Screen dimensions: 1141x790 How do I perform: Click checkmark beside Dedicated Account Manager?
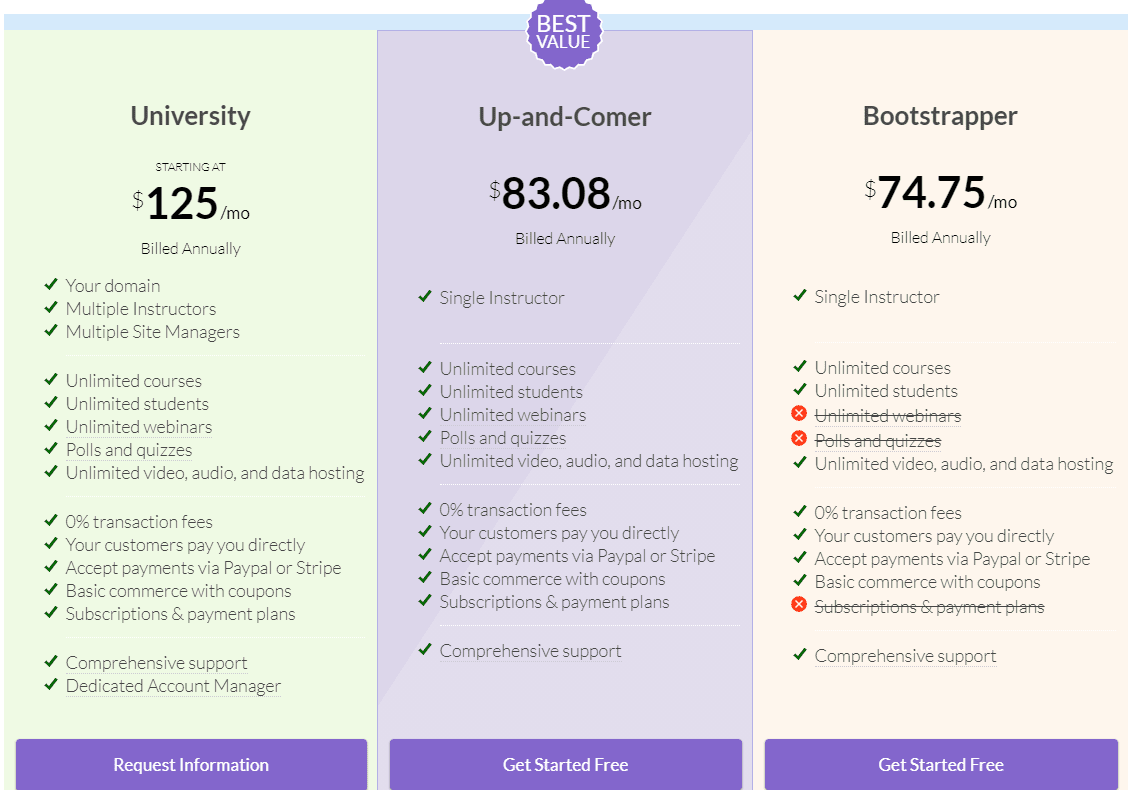point(51,685)
